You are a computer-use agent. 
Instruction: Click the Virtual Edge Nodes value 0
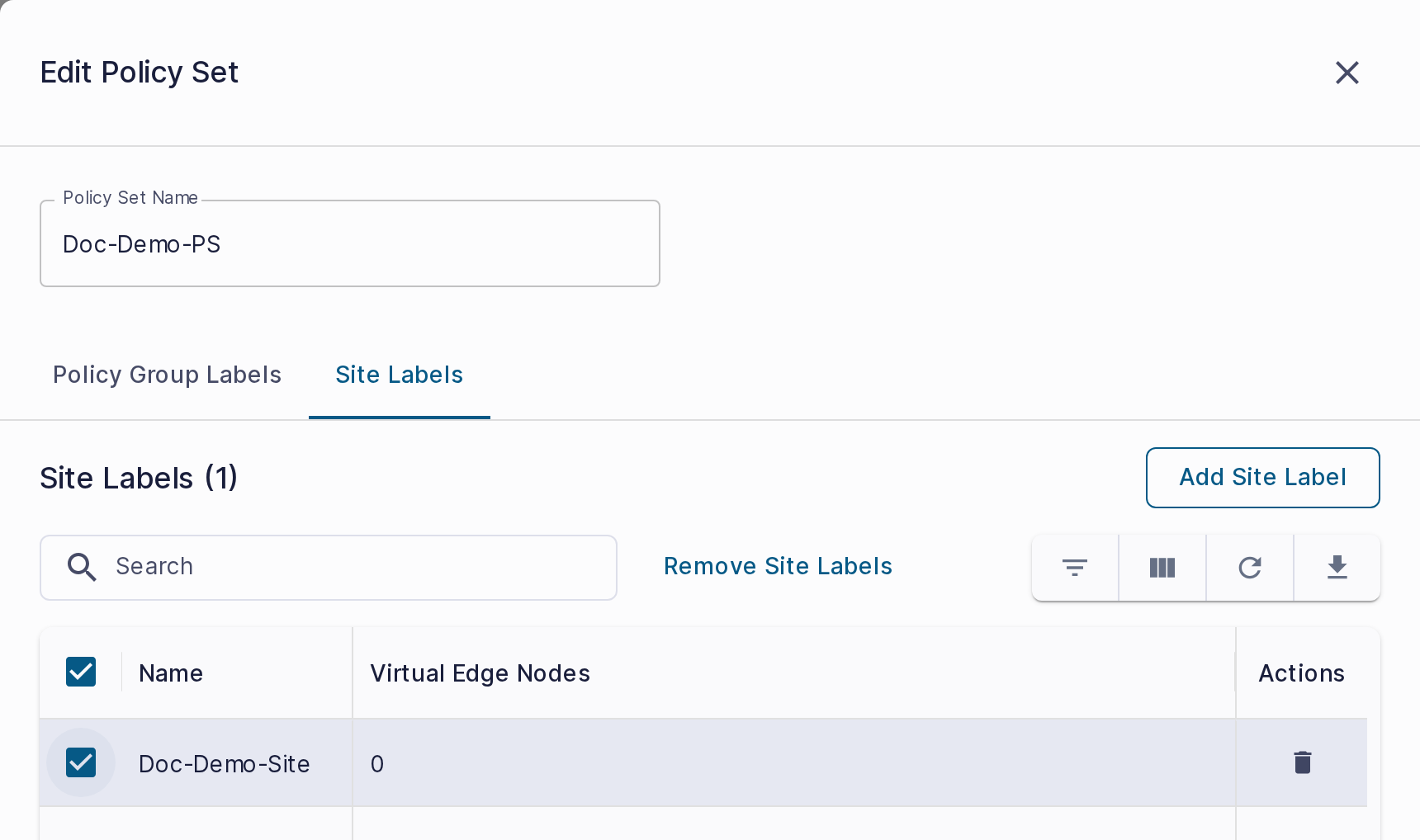tap(377, 764)
